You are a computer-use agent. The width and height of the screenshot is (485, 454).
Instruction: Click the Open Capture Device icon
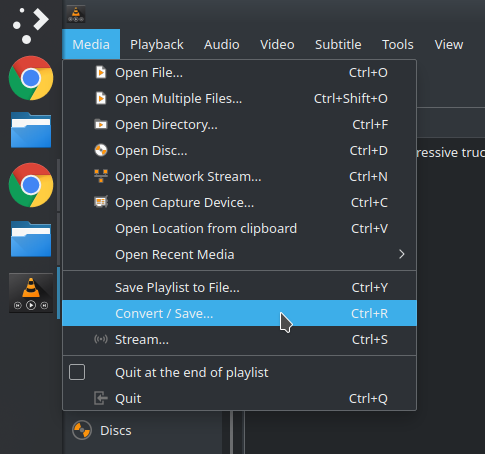pyautogui.click(x=101, y=202)
